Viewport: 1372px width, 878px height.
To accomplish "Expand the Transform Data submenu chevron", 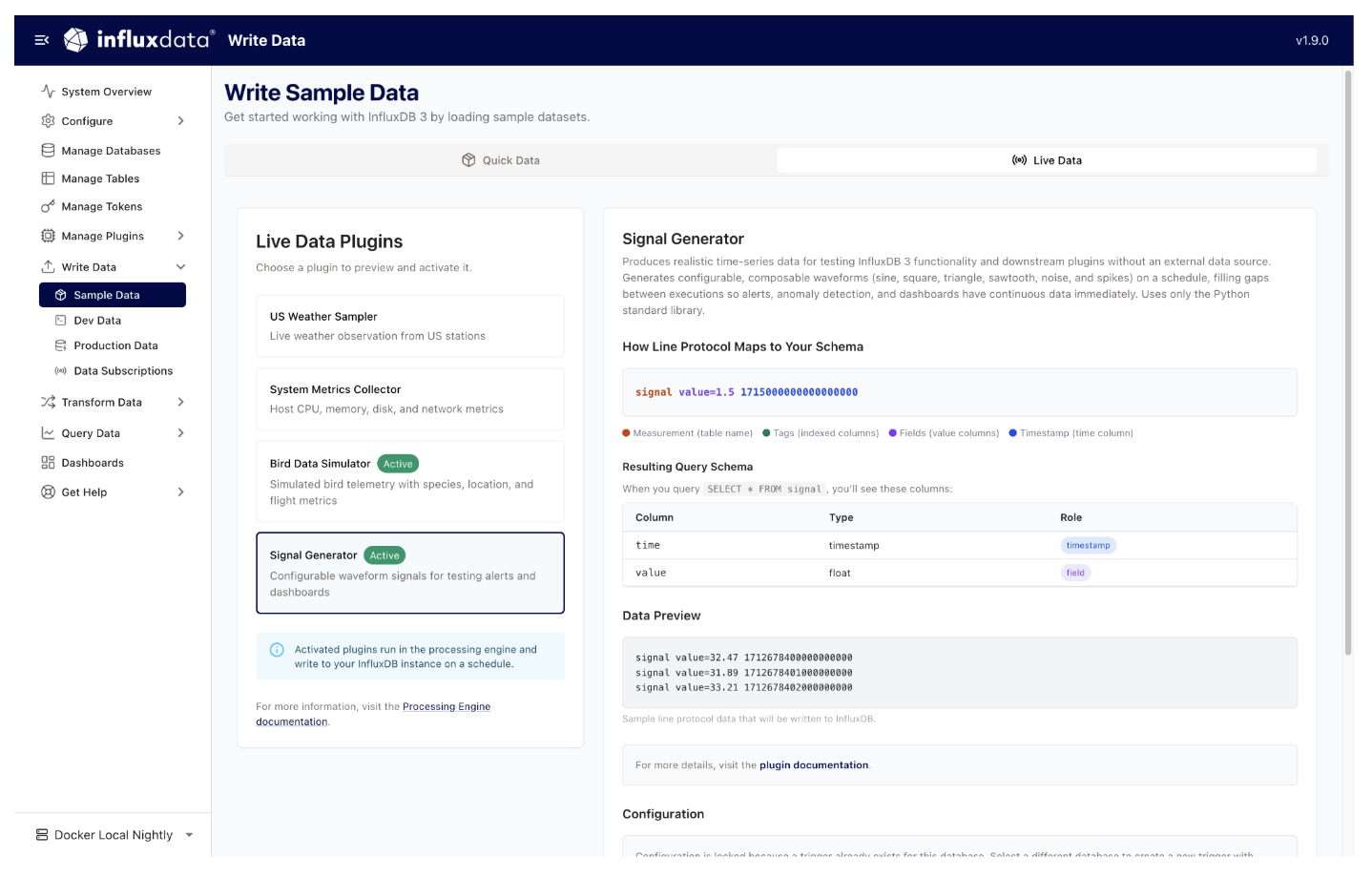I will click(x=181, y=402).
